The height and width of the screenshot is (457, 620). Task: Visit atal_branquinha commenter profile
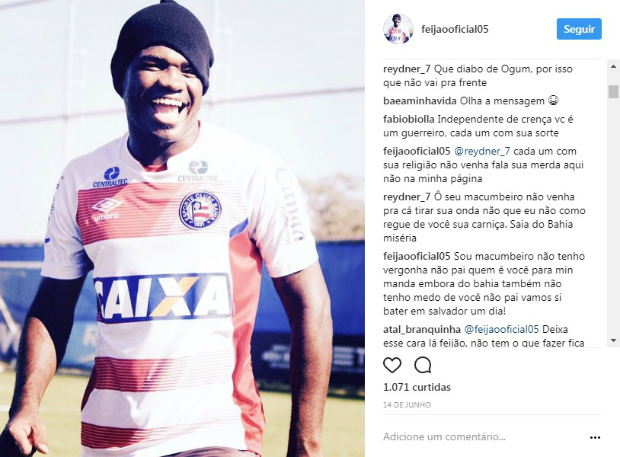[x=422, y=329]
